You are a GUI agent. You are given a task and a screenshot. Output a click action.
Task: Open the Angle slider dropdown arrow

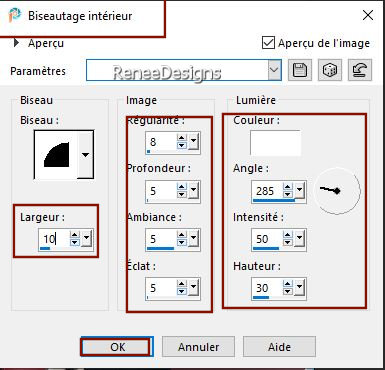coord(299,191)
